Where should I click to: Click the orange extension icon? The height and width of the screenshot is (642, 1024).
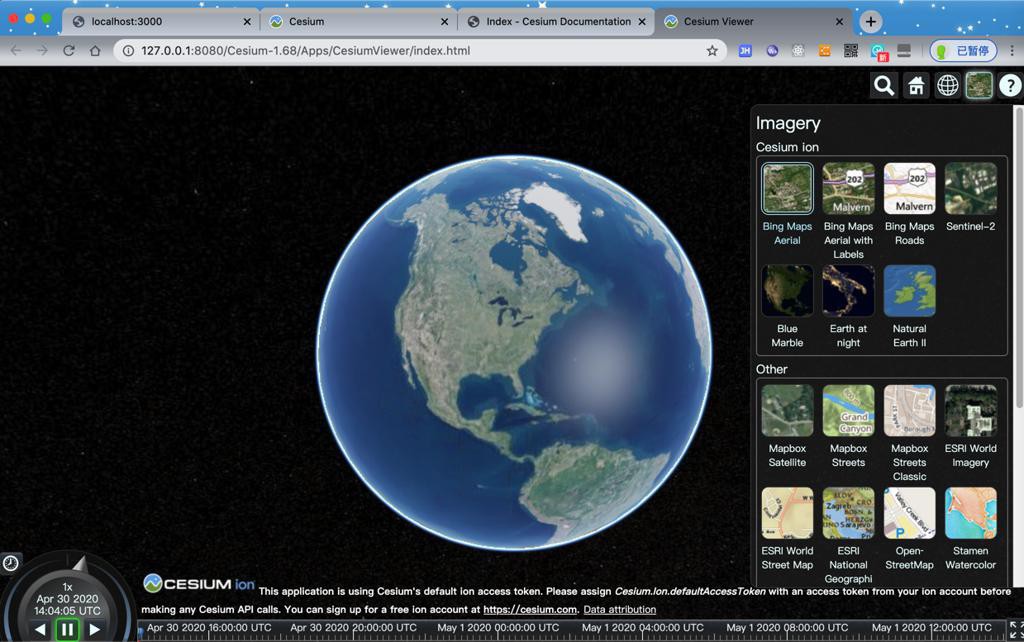[825, 50]
